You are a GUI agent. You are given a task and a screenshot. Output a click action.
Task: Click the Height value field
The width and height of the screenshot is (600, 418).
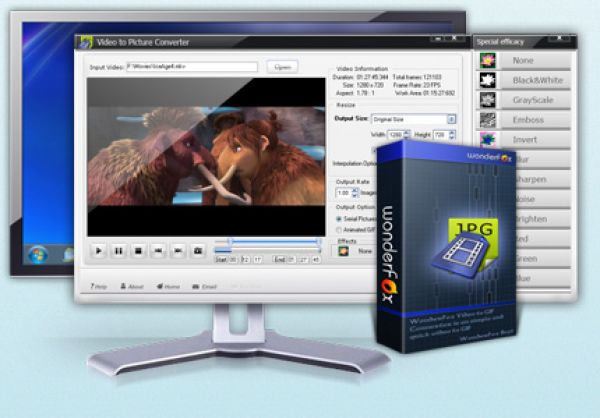(x=441, y=135)
